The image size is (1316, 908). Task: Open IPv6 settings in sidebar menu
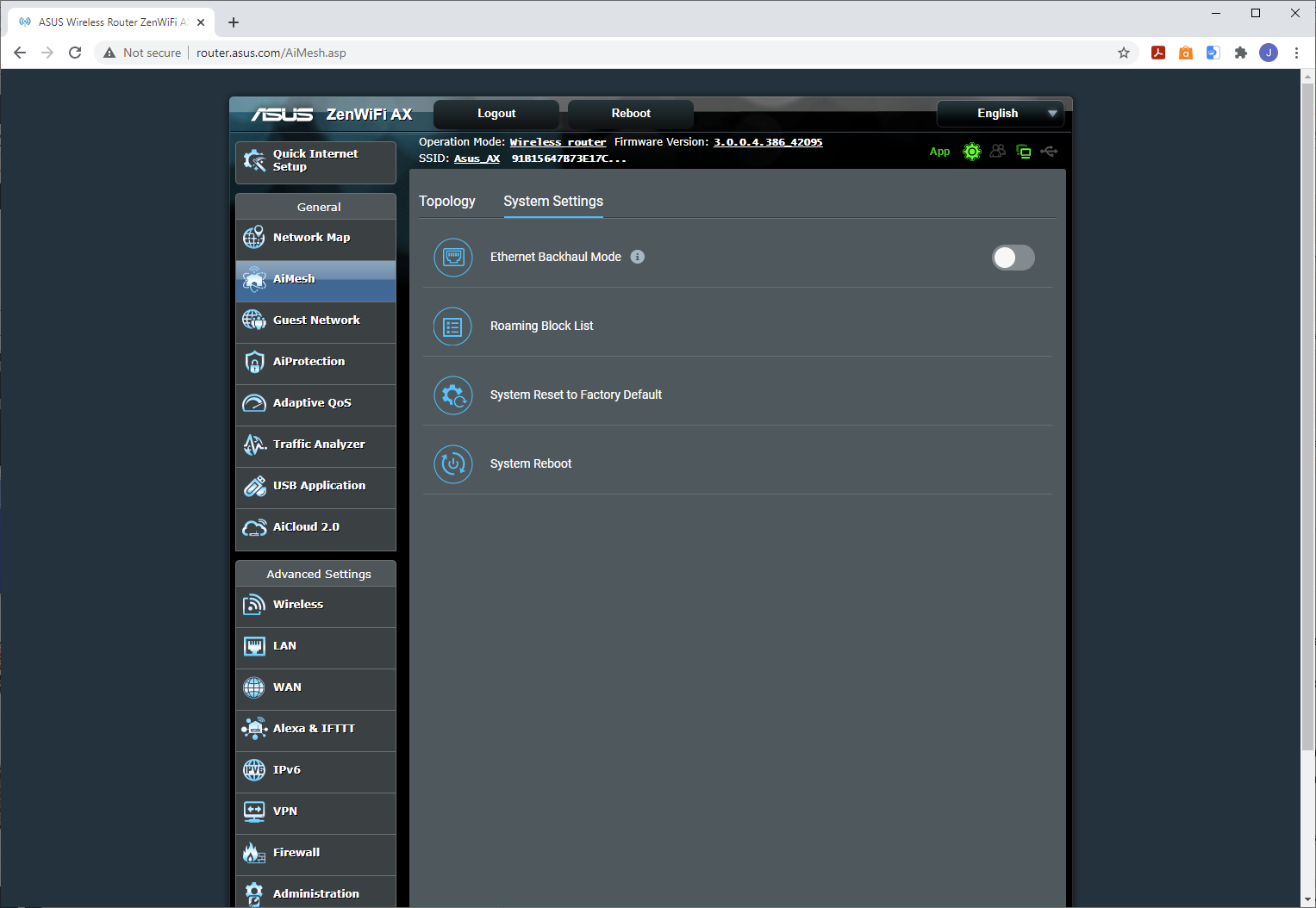(315, 770)
